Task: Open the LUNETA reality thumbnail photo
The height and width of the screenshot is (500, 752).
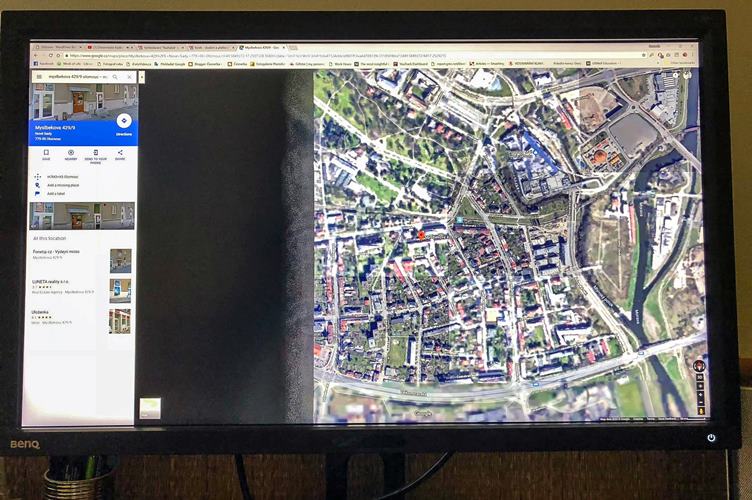Action: click(x=120, y=291)
